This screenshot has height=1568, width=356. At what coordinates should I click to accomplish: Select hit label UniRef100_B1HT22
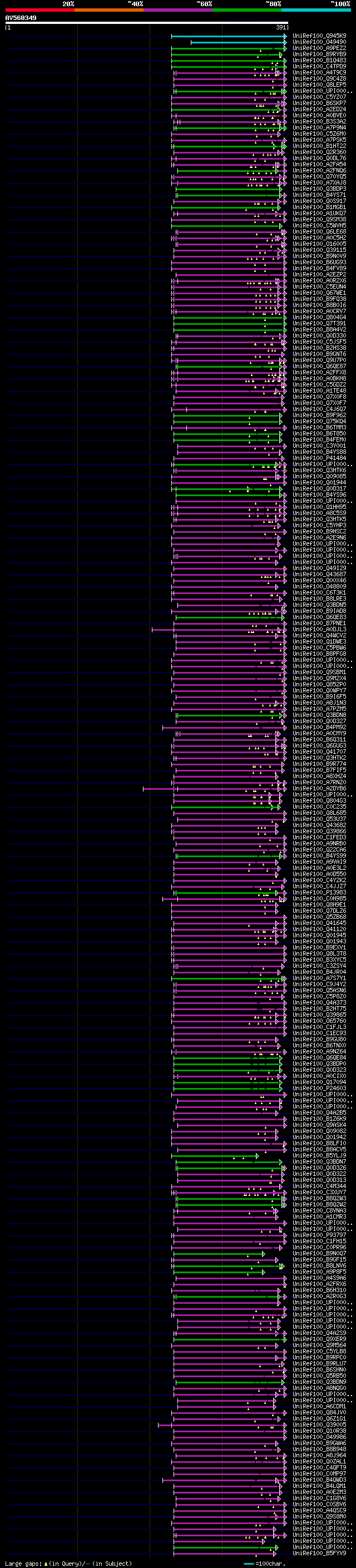pos(319,146)
